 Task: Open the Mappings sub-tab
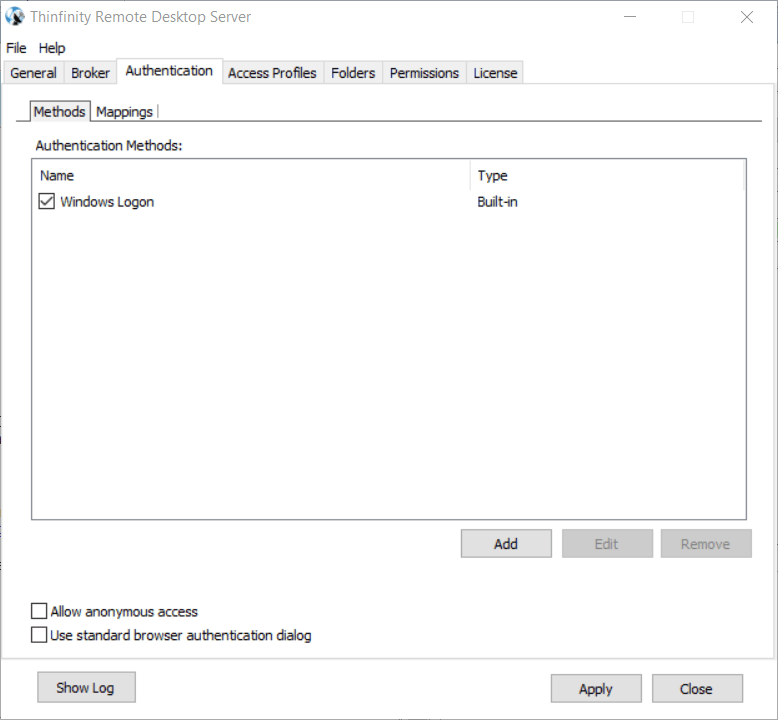[125, 112]
